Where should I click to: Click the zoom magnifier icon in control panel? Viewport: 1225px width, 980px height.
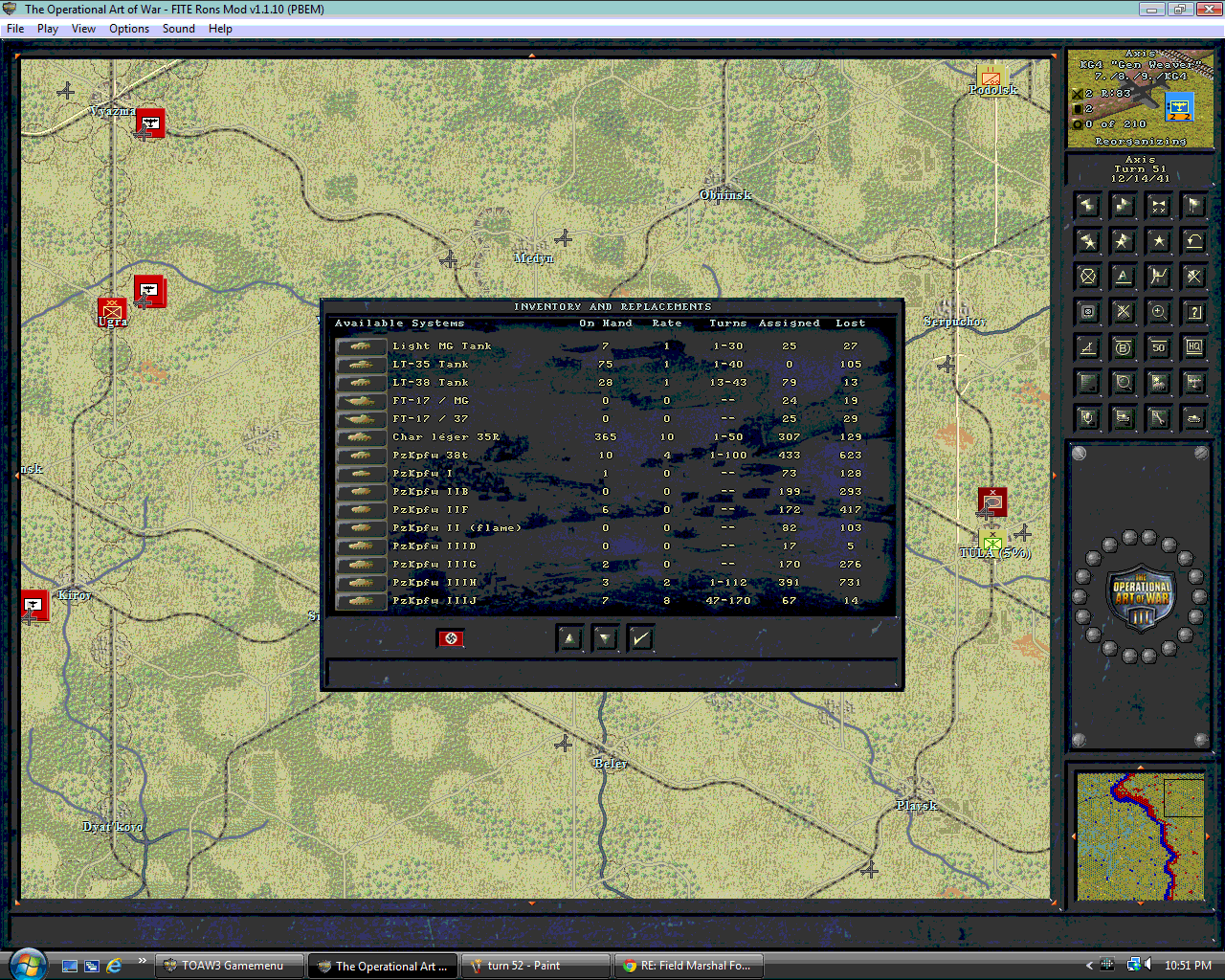point(1159,312)
